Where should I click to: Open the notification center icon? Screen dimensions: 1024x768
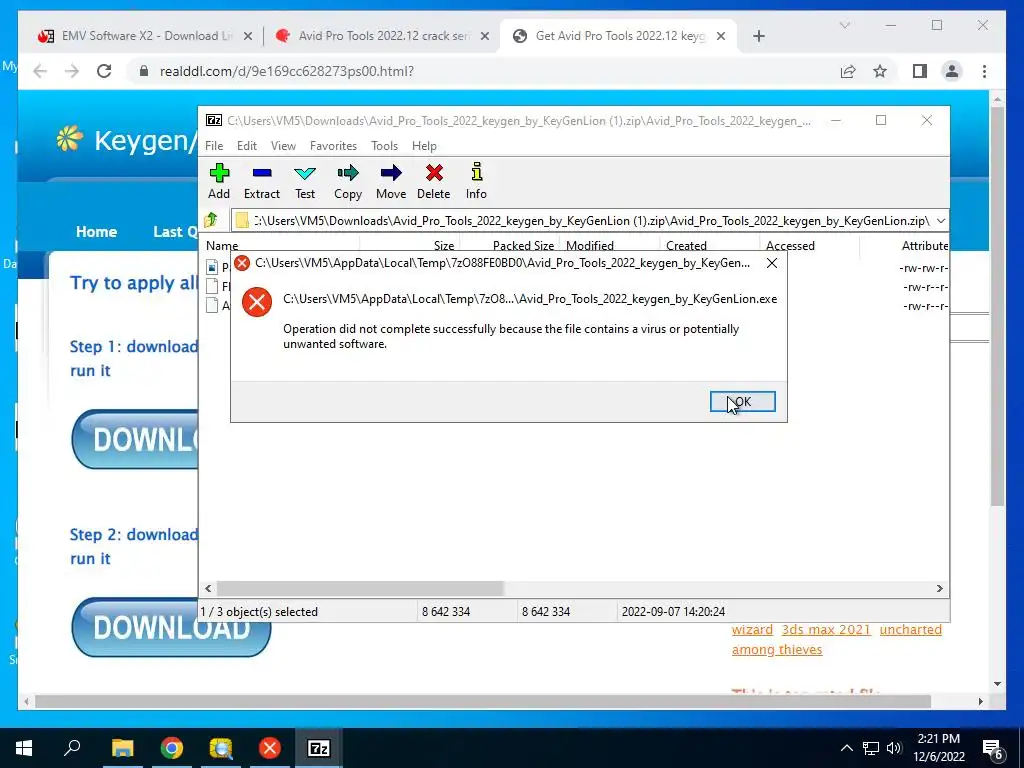993,749
